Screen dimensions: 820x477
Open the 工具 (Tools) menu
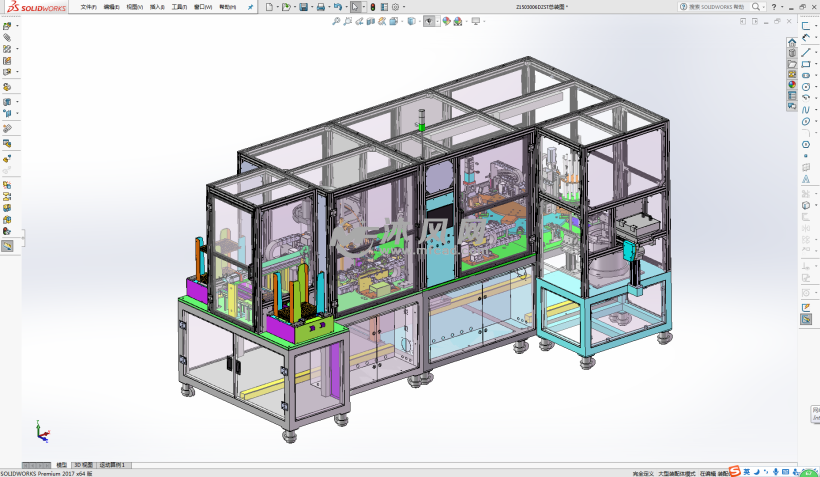pyautogui.click(x=179, y=7)
